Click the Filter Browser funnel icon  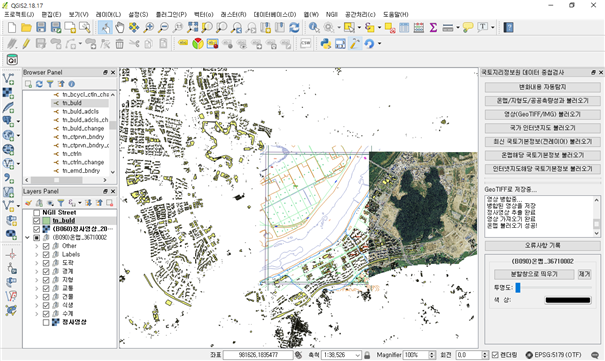(x=50, y=84)
